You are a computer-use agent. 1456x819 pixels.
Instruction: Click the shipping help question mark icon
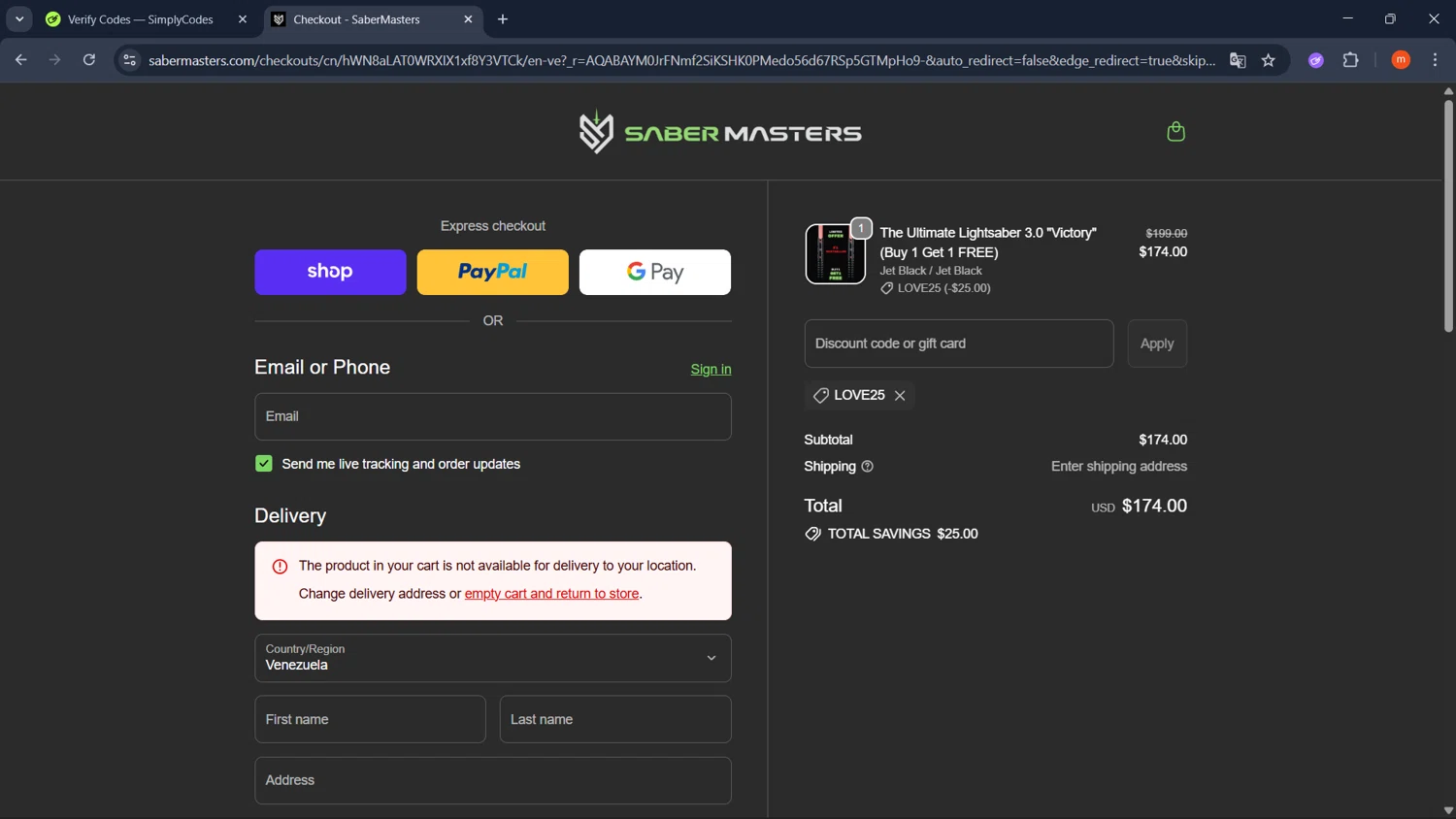pos(868,467)
